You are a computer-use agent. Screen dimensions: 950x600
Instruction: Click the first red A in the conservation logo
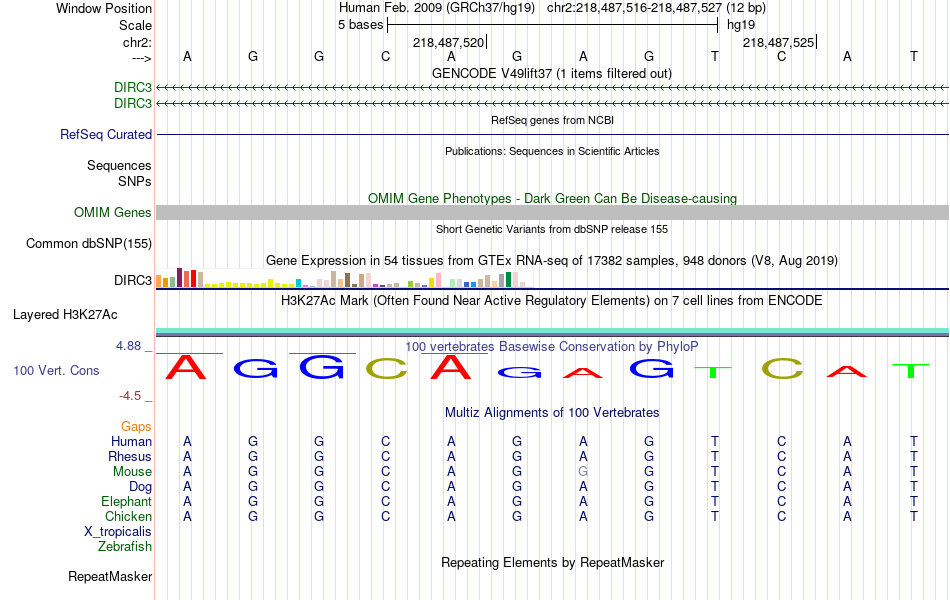pos(186,367)
